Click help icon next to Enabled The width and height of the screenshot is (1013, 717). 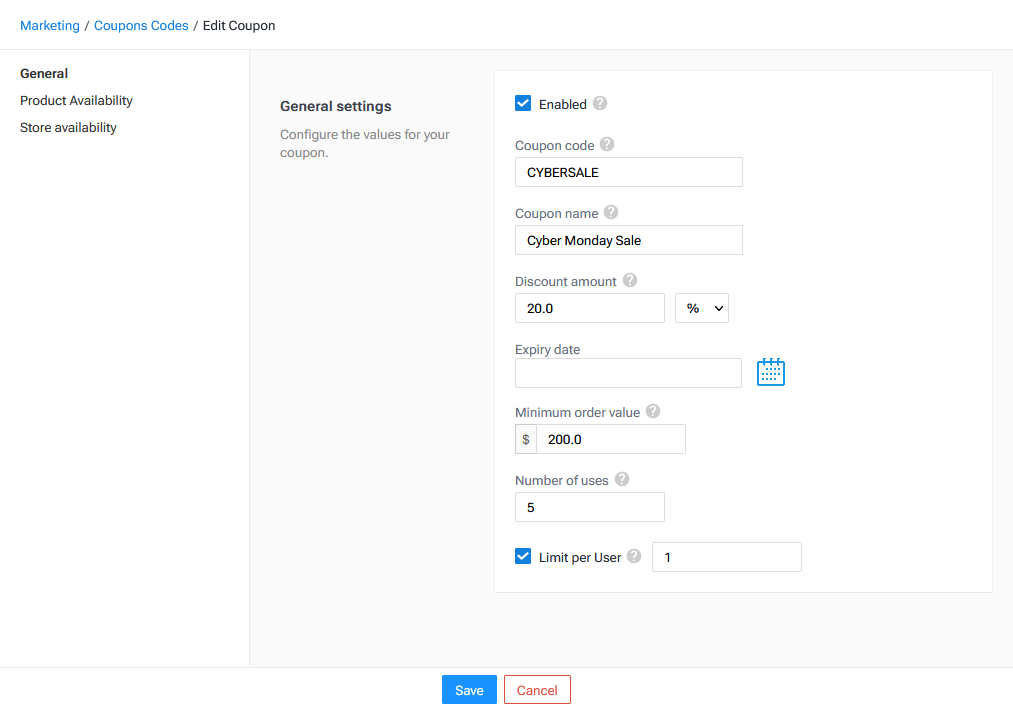600,103
